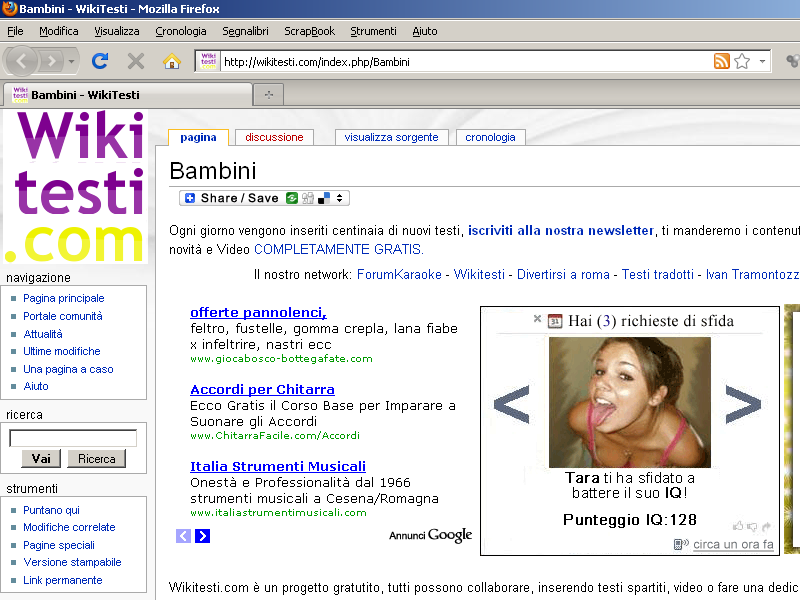
Task: Open the Italia Strumenti Musicali ad link
Action: pos(278,466)
